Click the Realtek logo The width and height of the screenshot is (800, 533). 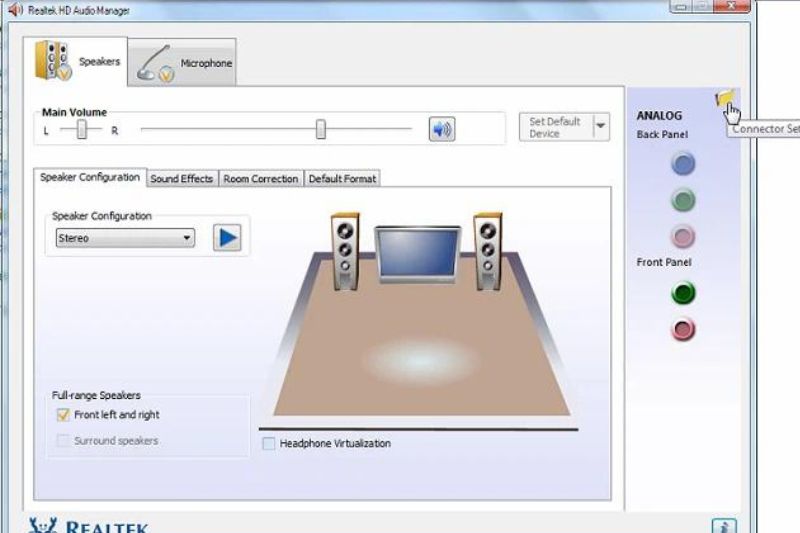pyautogui.click(x=88, y=525)
